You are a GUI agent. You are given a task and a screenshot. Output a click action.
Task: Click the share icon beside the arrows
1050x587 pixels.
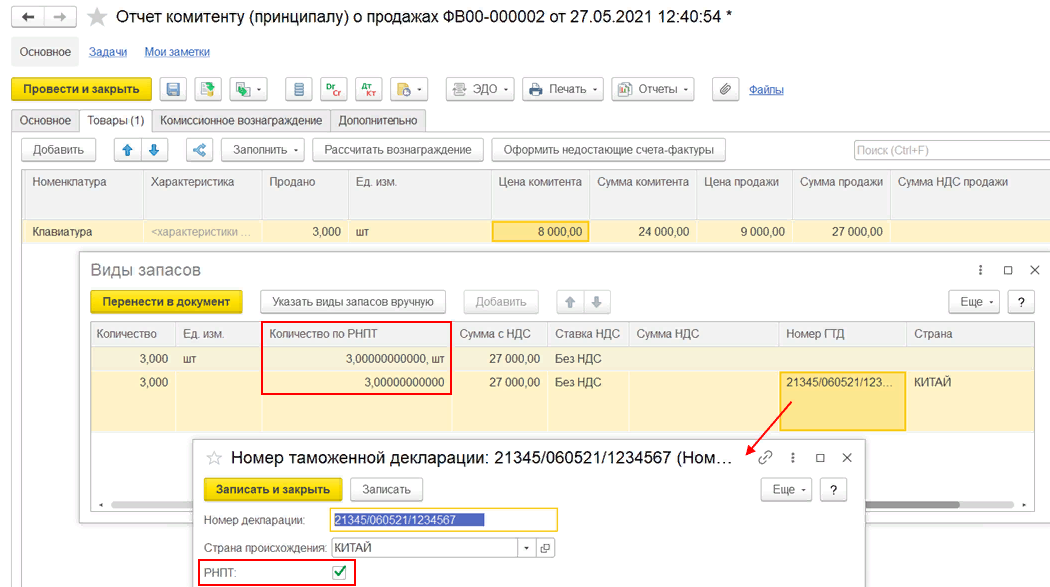pyautogui.click(x=199, y=150)
